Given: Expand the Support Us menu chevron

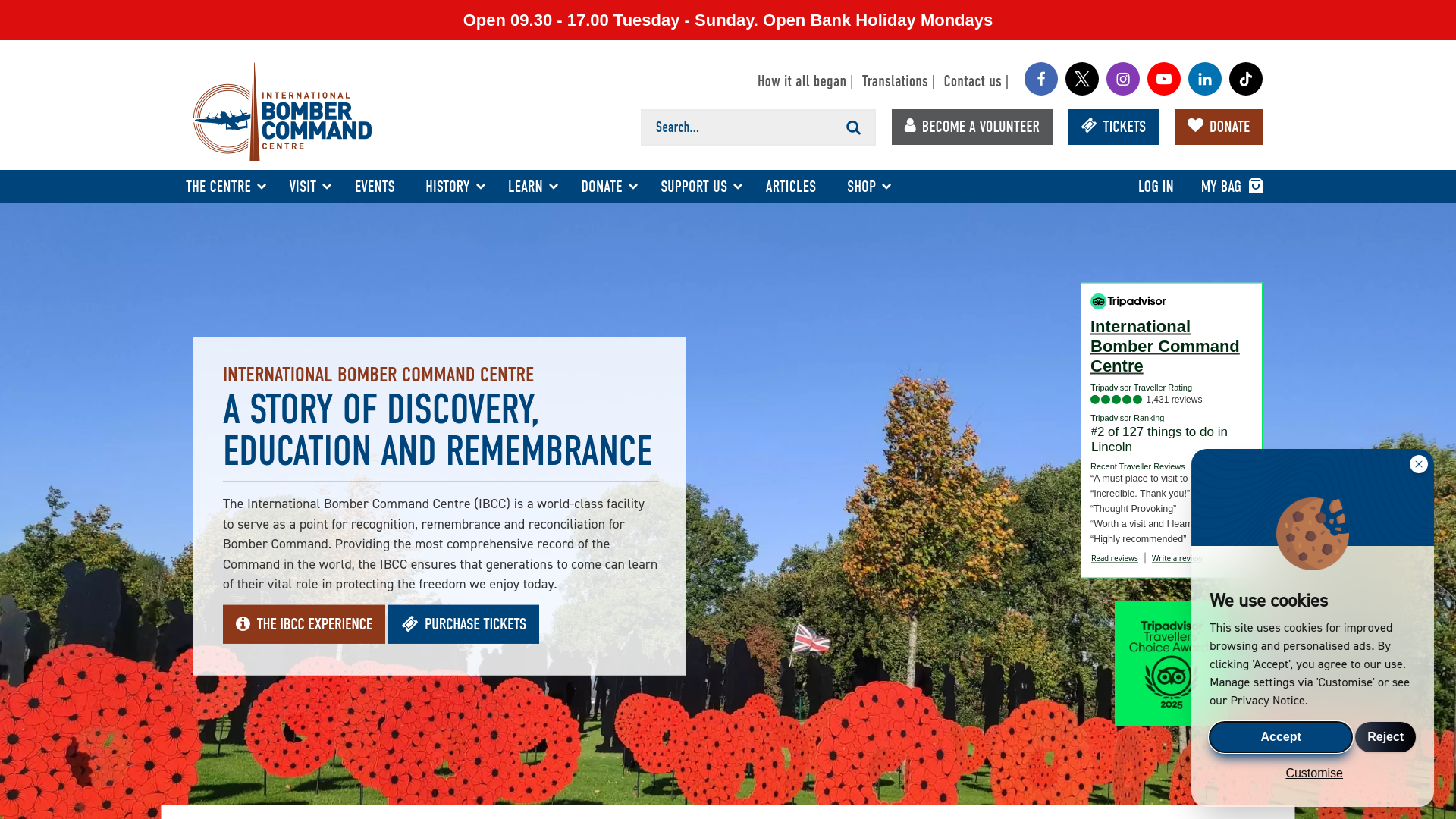Looking at the screenshot, I should pyautogui.click(x=738, y=187).
